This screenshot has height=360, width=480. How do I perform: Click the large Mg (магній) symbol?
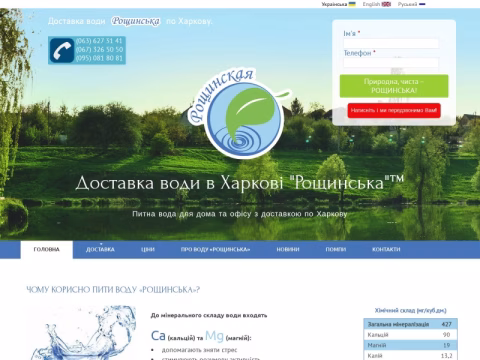click(x=214, y=336)
